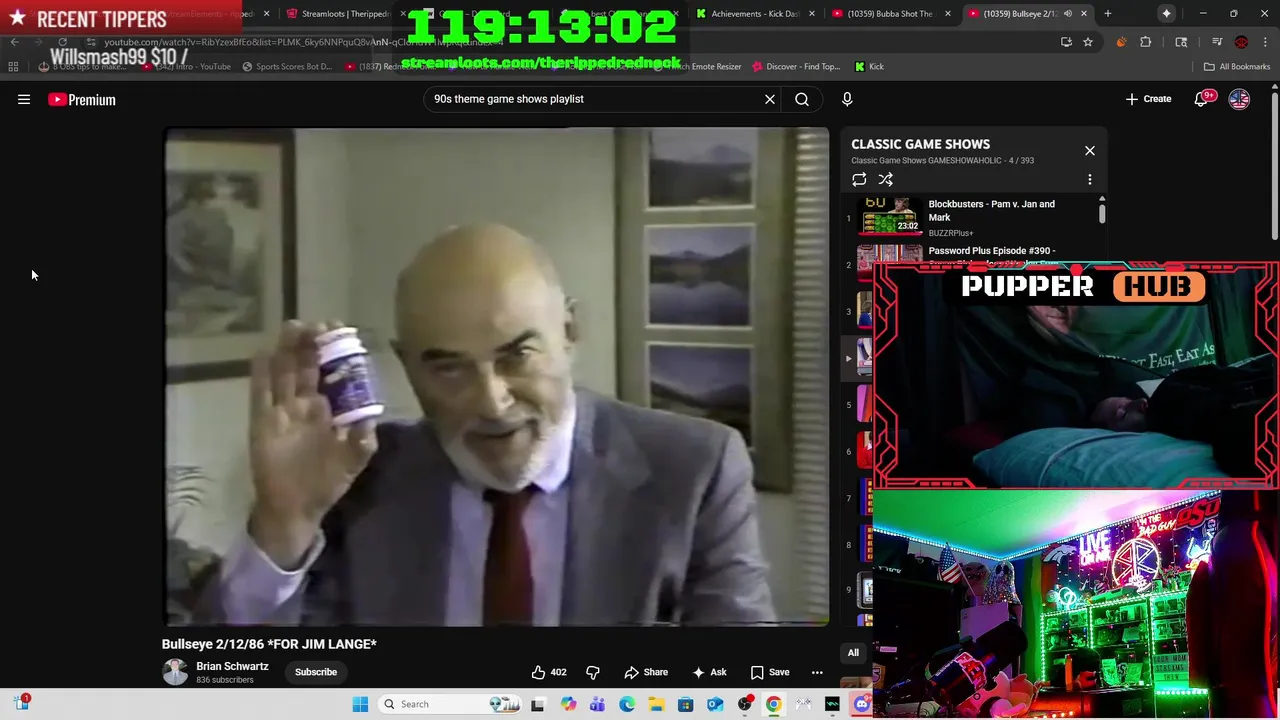
Task: Open Sports Scores Bot bookmark
Action: pyautogui.click(x=287, y=67)
